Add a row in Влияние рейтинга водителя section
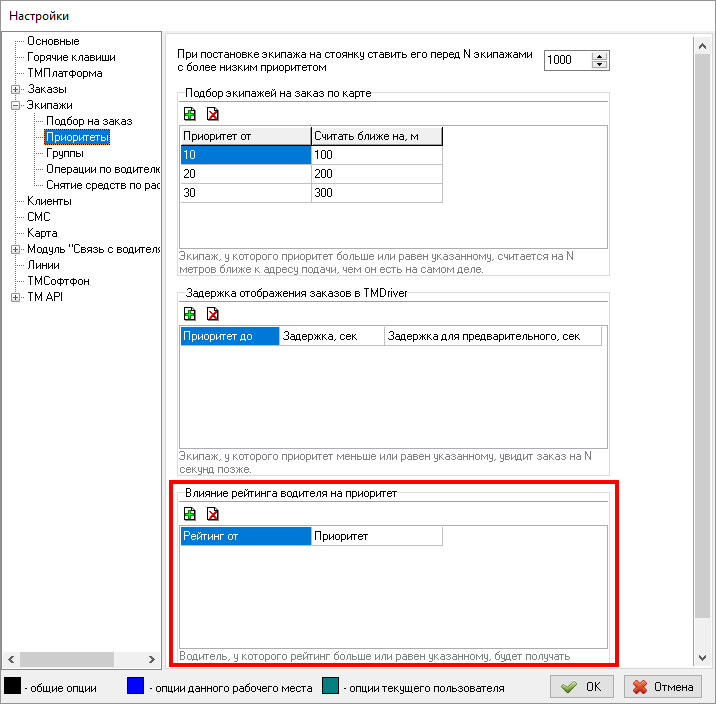The height and width of the screenshot is (704, 716). [x=190, y=514]
